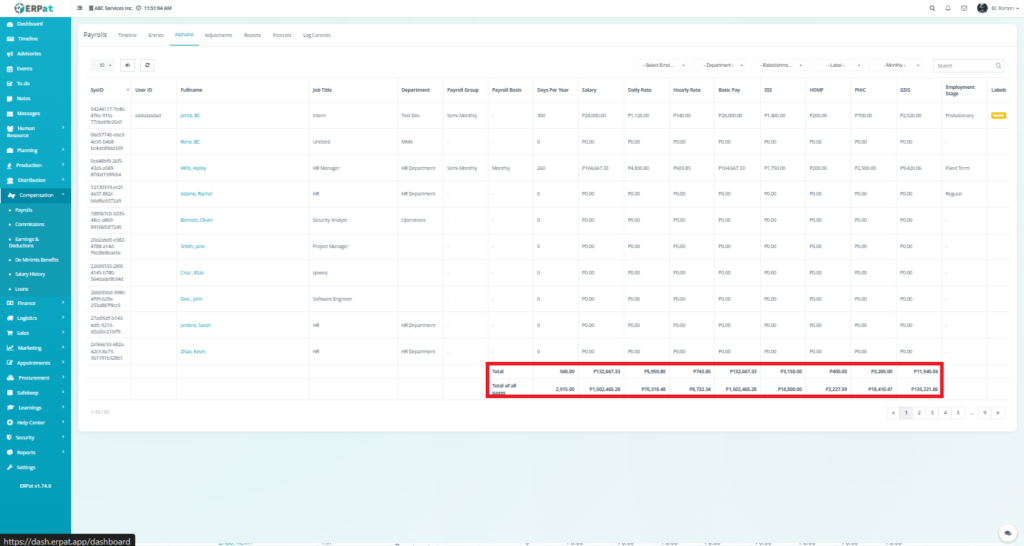Switch to the Adjustments tab
The width and height of the screenshot is (1024, 546).
(x=218, y=34)
